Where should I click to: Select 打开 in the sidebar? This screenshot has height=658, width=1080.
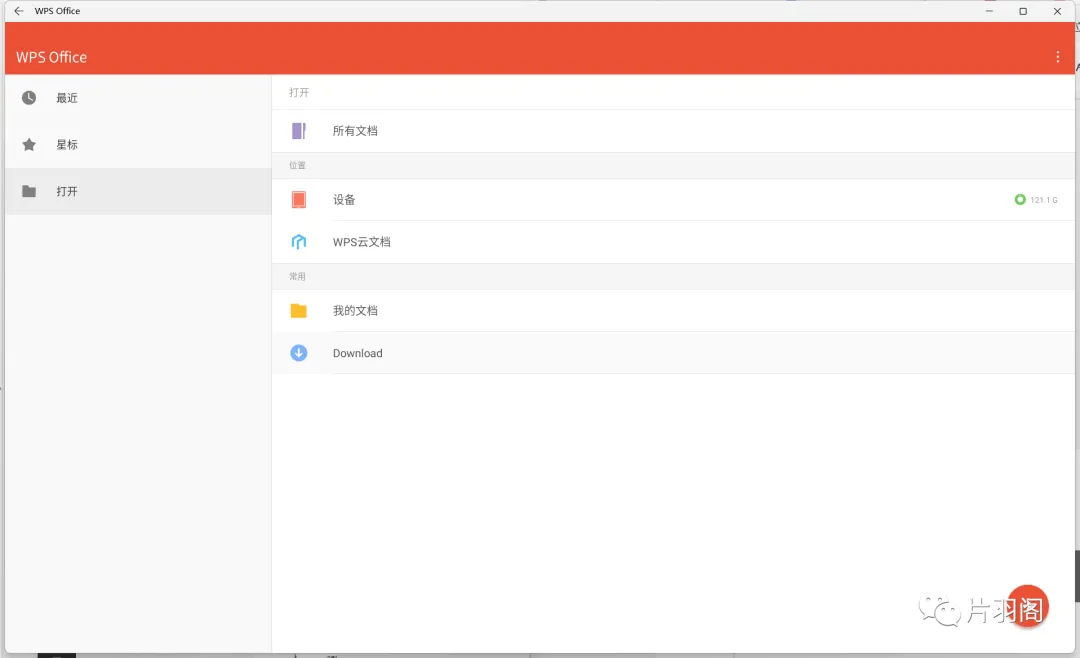coord(138,191)
